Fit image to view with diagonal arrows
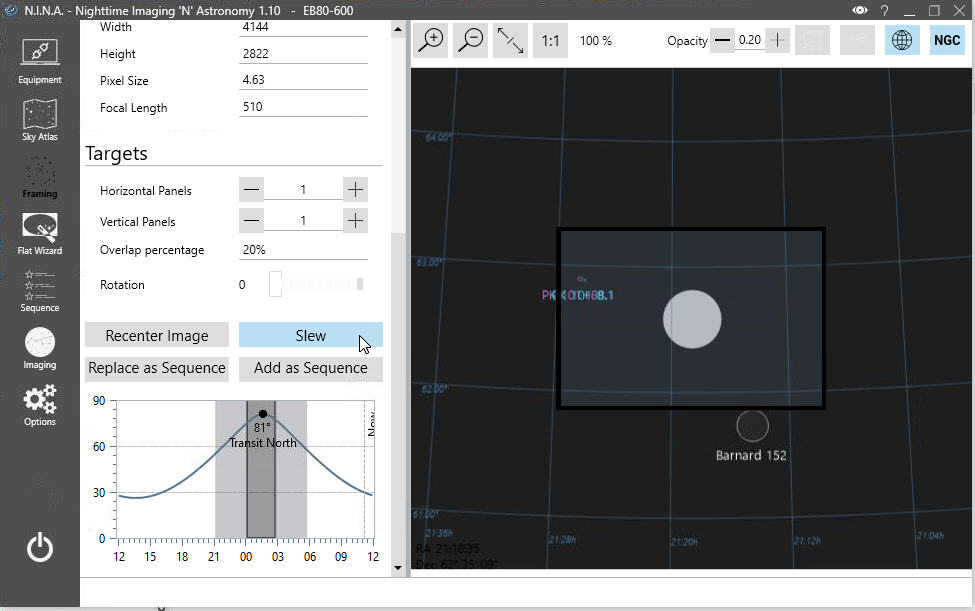This screenshot has height=611, width=975. 510,41
